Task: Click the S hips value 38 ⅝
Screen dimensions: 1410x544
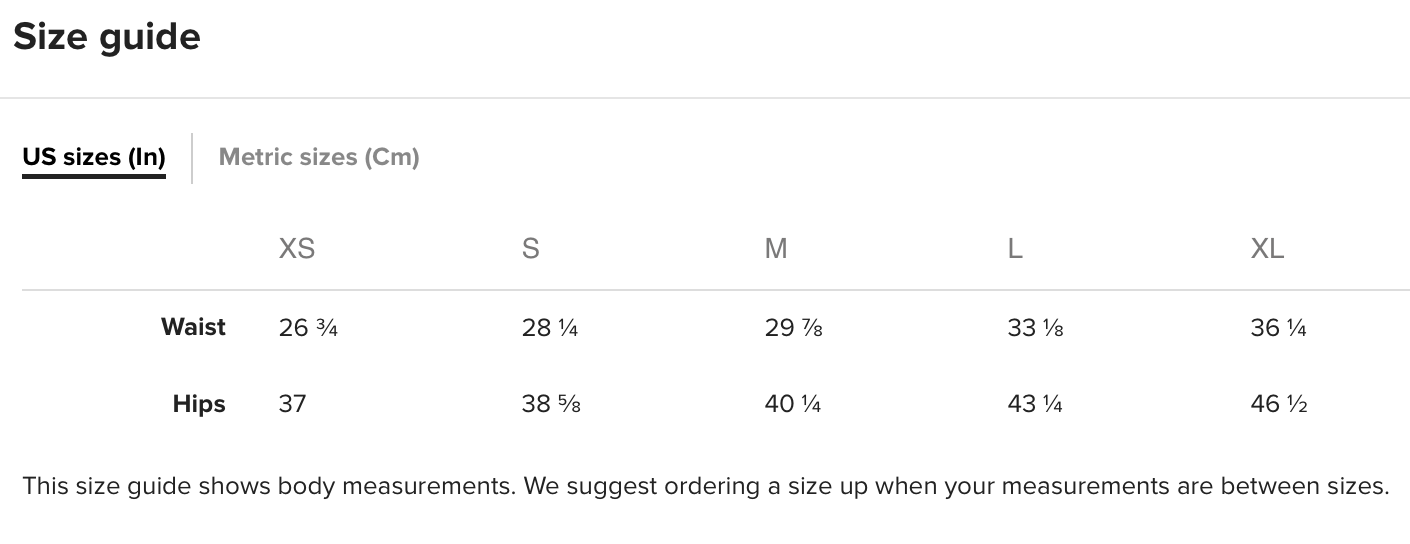Action: click(x=551, y=404)
